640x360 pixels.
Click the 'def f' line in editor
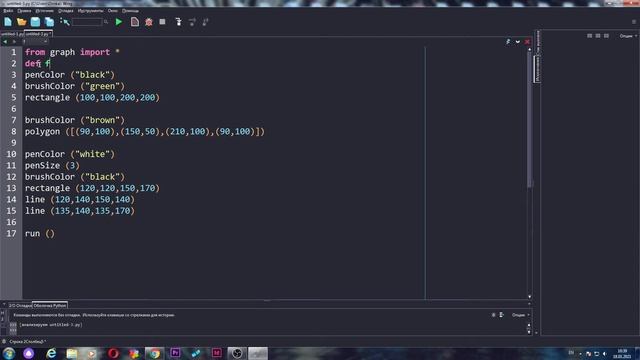click(x=38, y=64)
